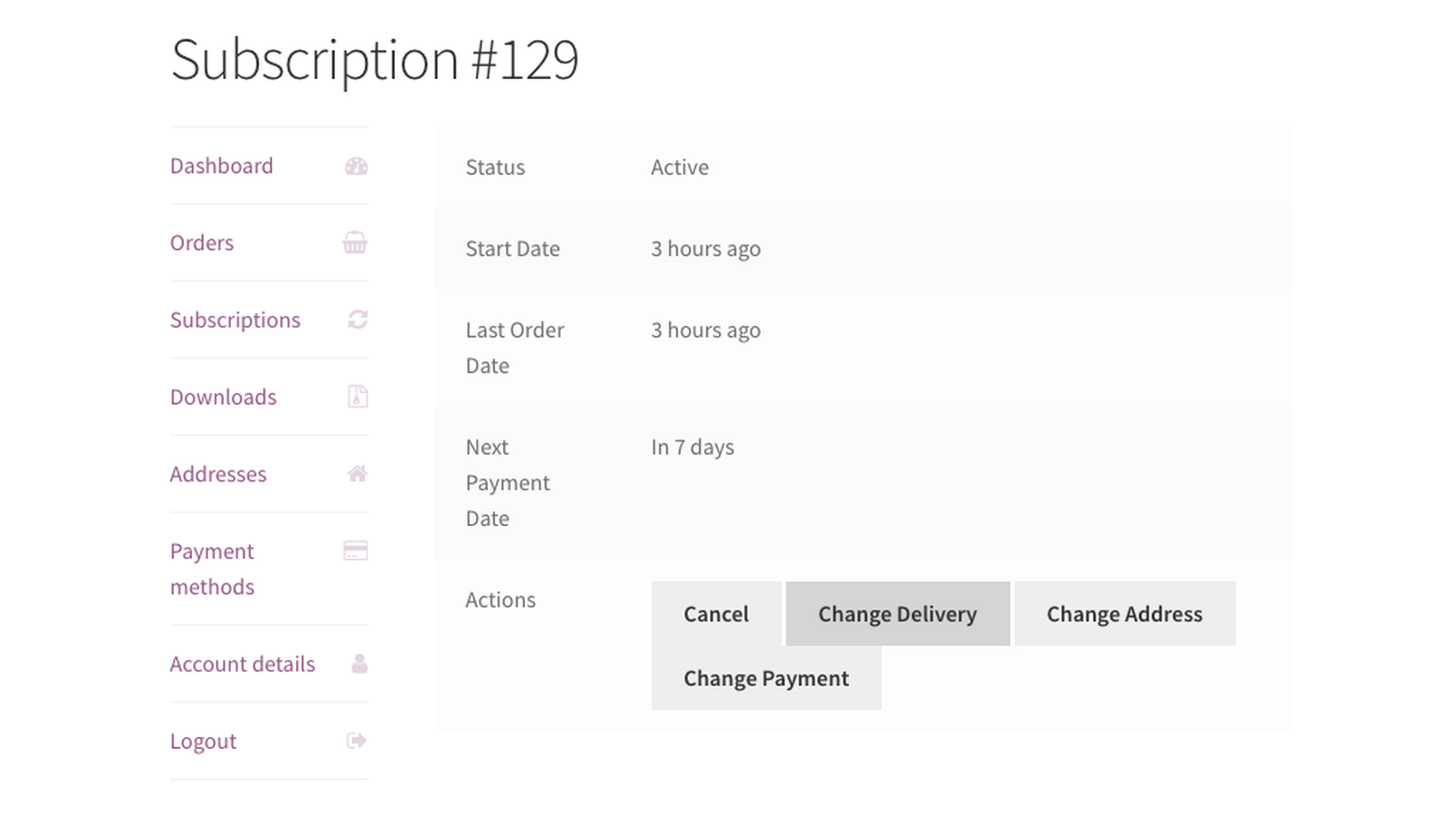This screenshot has height=819, width=1456.
Task: Click the Subscriptions refresh icon
Action: click(x=358, y=319)
